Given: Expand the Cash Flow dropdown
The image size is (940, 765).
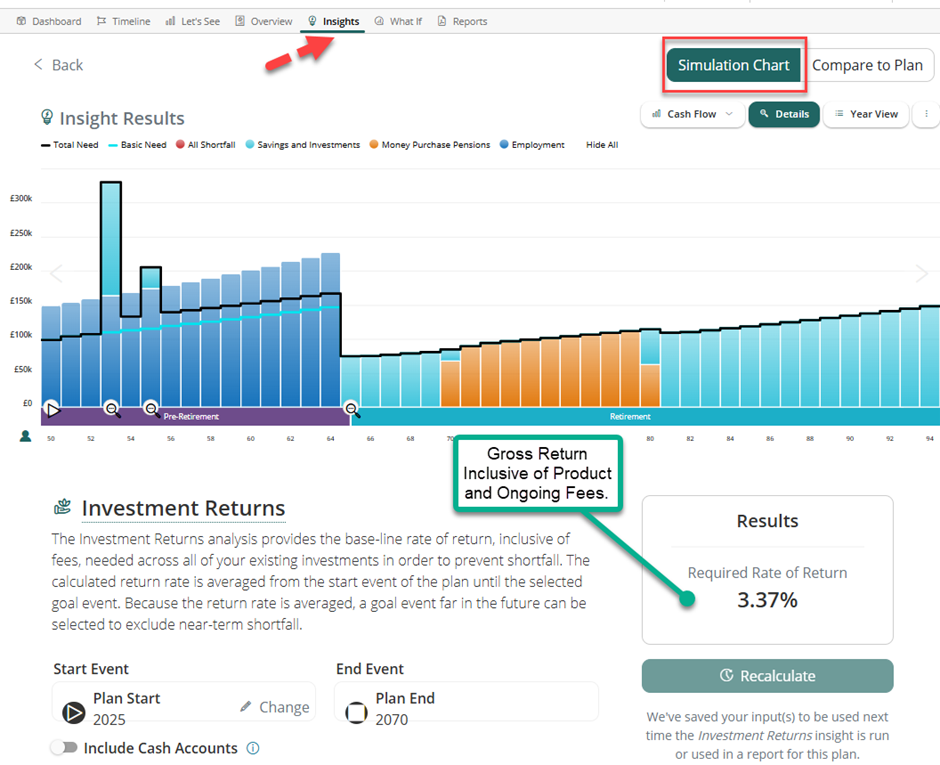Looking at the screenshot, I should click(x=692, y=114).
